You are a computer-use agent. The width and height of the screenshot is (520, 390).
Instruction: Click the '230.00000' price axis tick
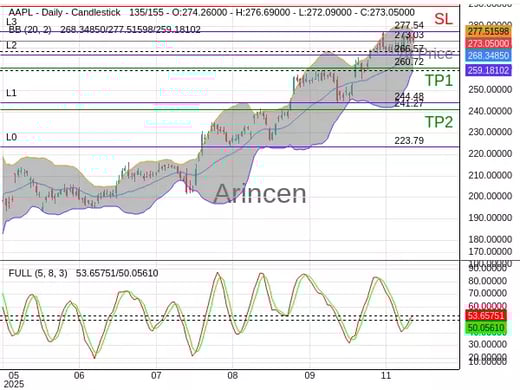[x=490, y=132]
